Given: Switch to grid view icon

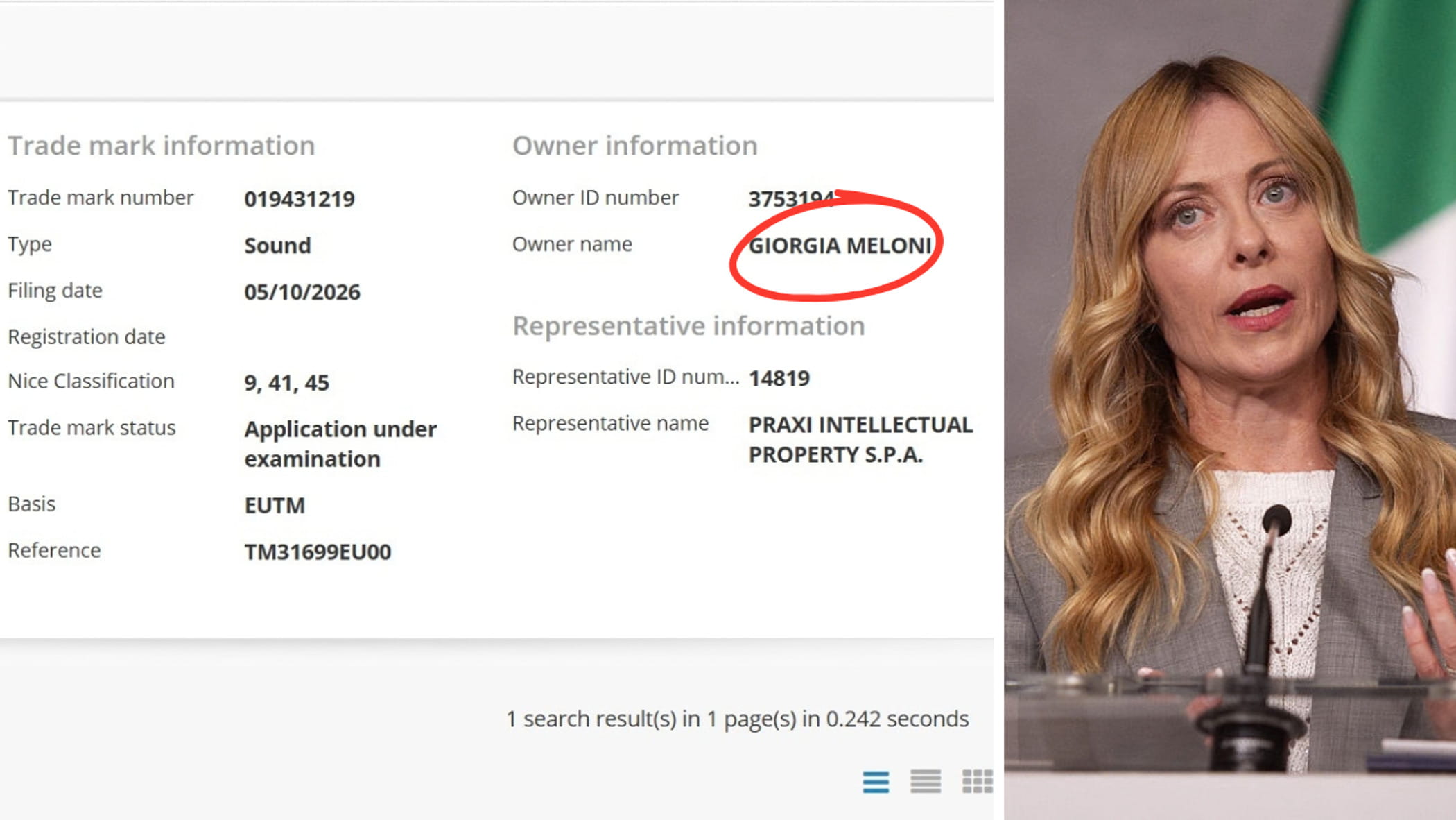Looking at the screenshot, I should 978,782.
